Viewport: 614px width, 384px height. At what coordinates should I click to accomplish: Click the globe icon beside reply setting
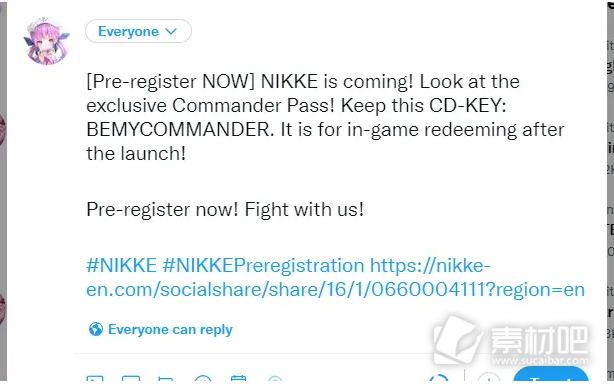96,329
